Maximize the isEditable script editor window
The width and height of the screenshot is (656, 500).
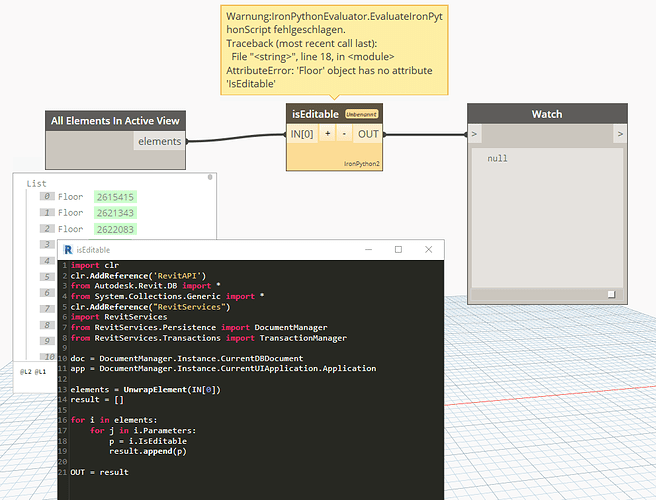(x=398, y=249)
